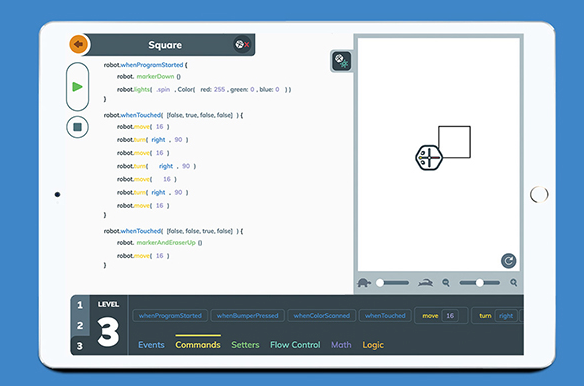Viewport: 584px width, 386px height.
Task: Open the Math category
Action: click(x=341, y=345)
